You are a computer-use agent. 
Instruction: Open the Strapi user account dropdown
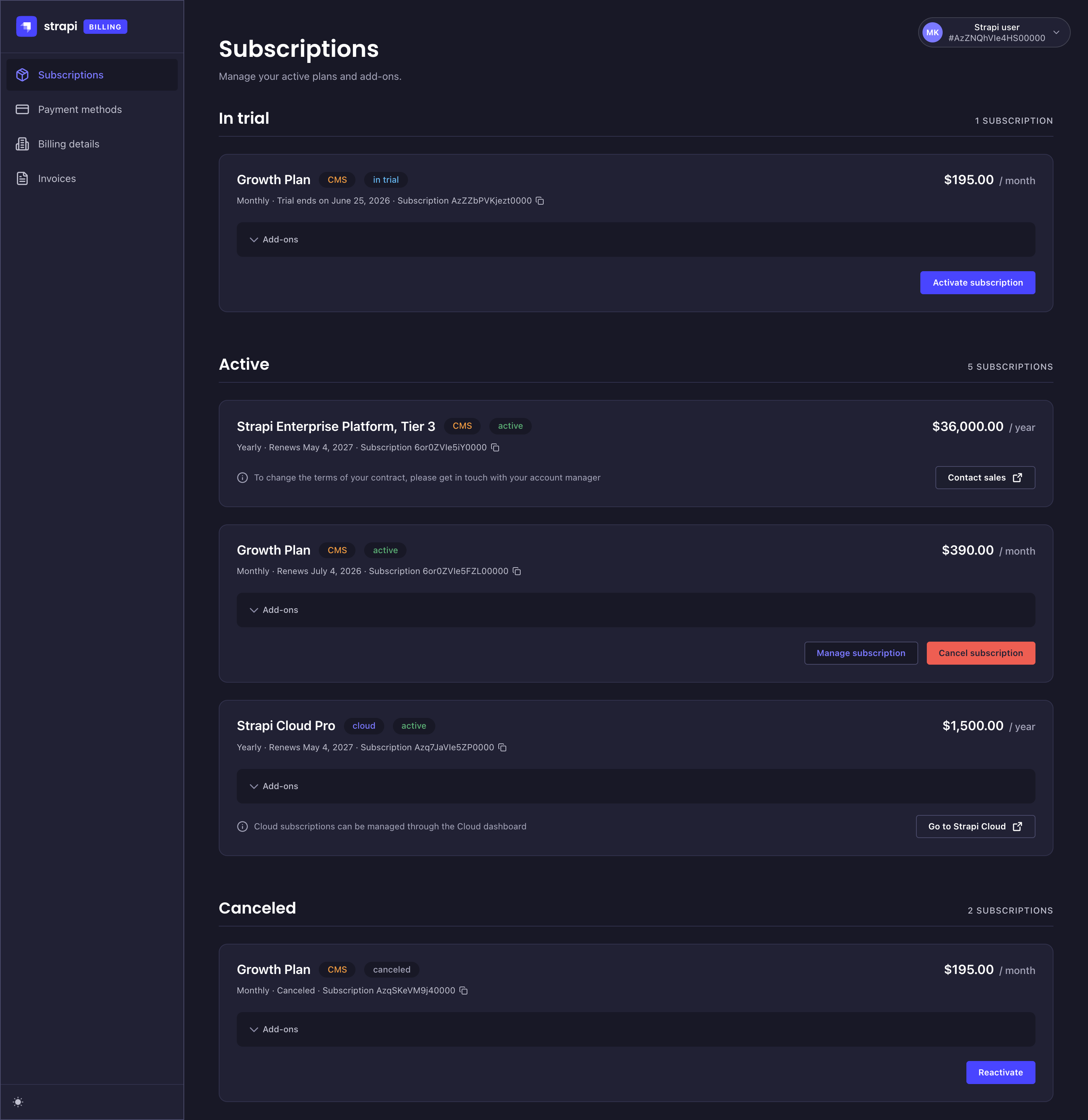(994, 33)
